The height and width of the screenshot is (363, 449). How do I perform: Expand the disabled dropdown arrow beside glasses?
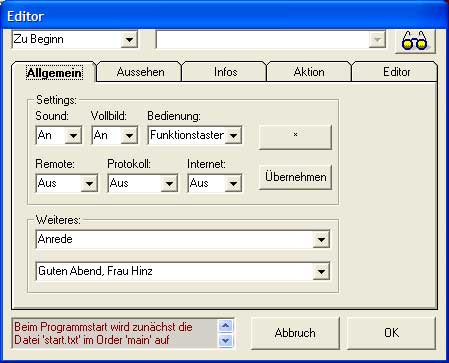(377, 40)
